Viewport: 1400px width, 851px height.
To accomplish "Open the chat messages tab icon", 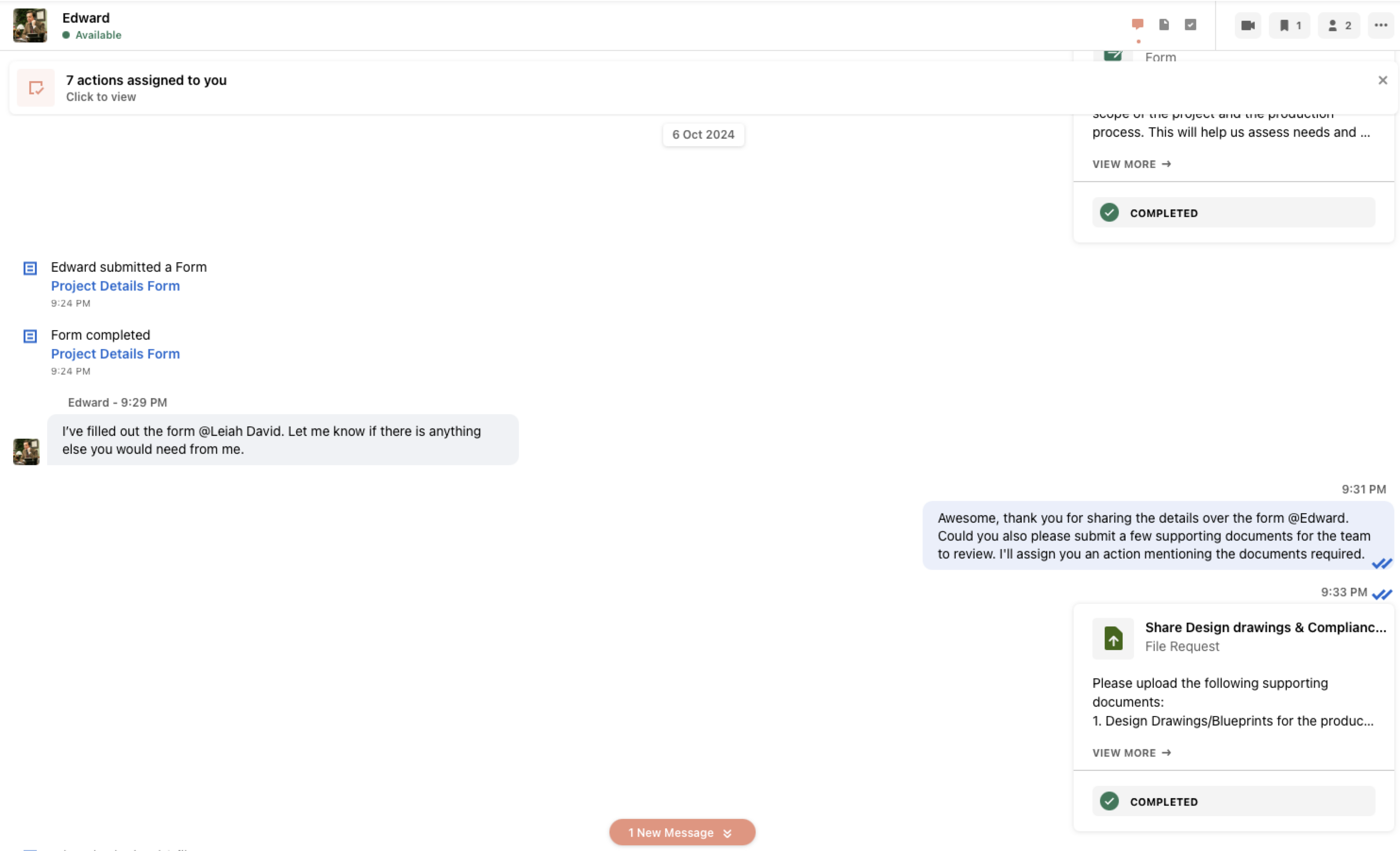I will click(1138, 25).
